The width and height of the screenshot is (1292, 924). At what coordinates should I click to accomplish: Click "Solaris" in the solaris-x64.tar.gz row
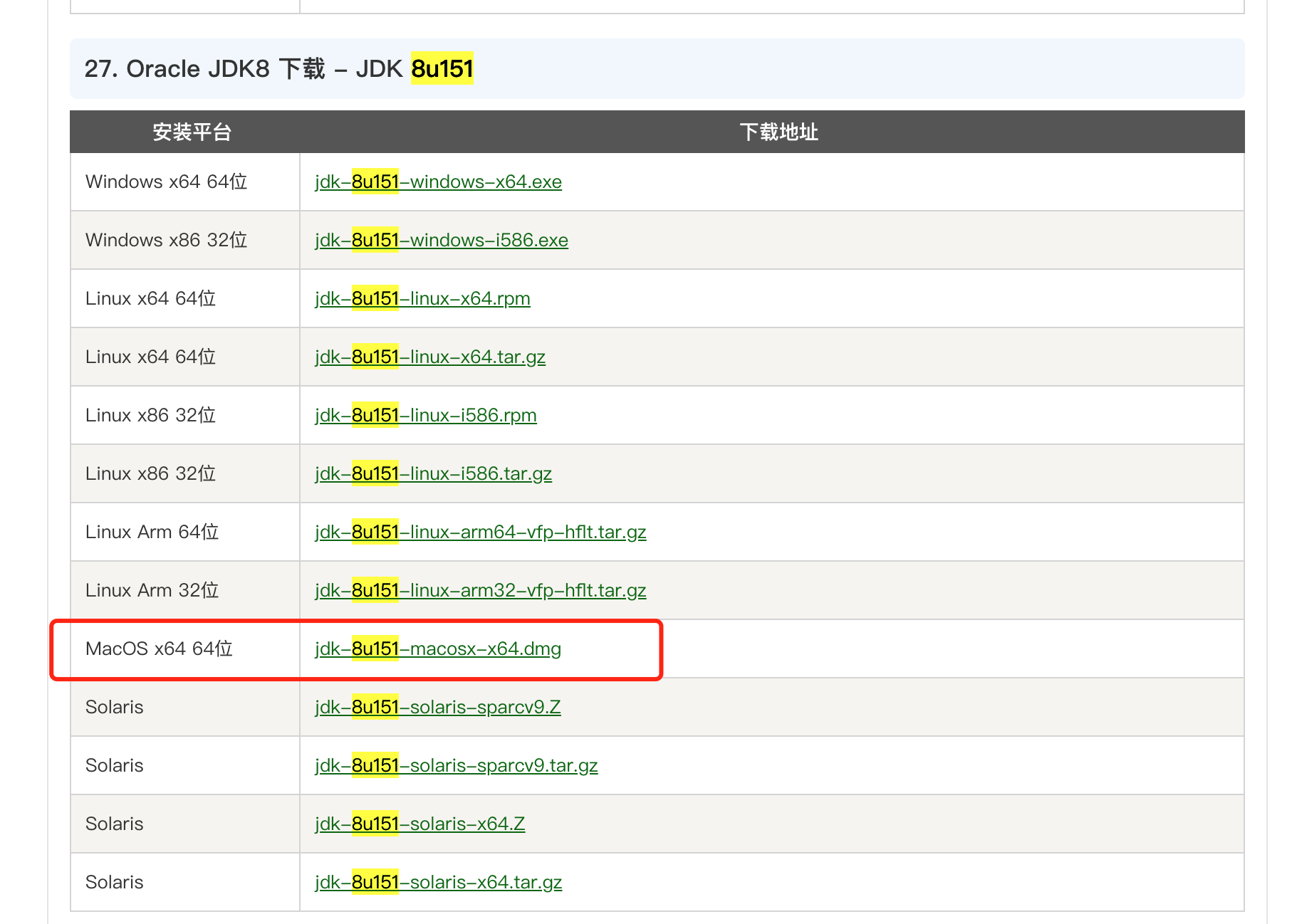point(115,883)
